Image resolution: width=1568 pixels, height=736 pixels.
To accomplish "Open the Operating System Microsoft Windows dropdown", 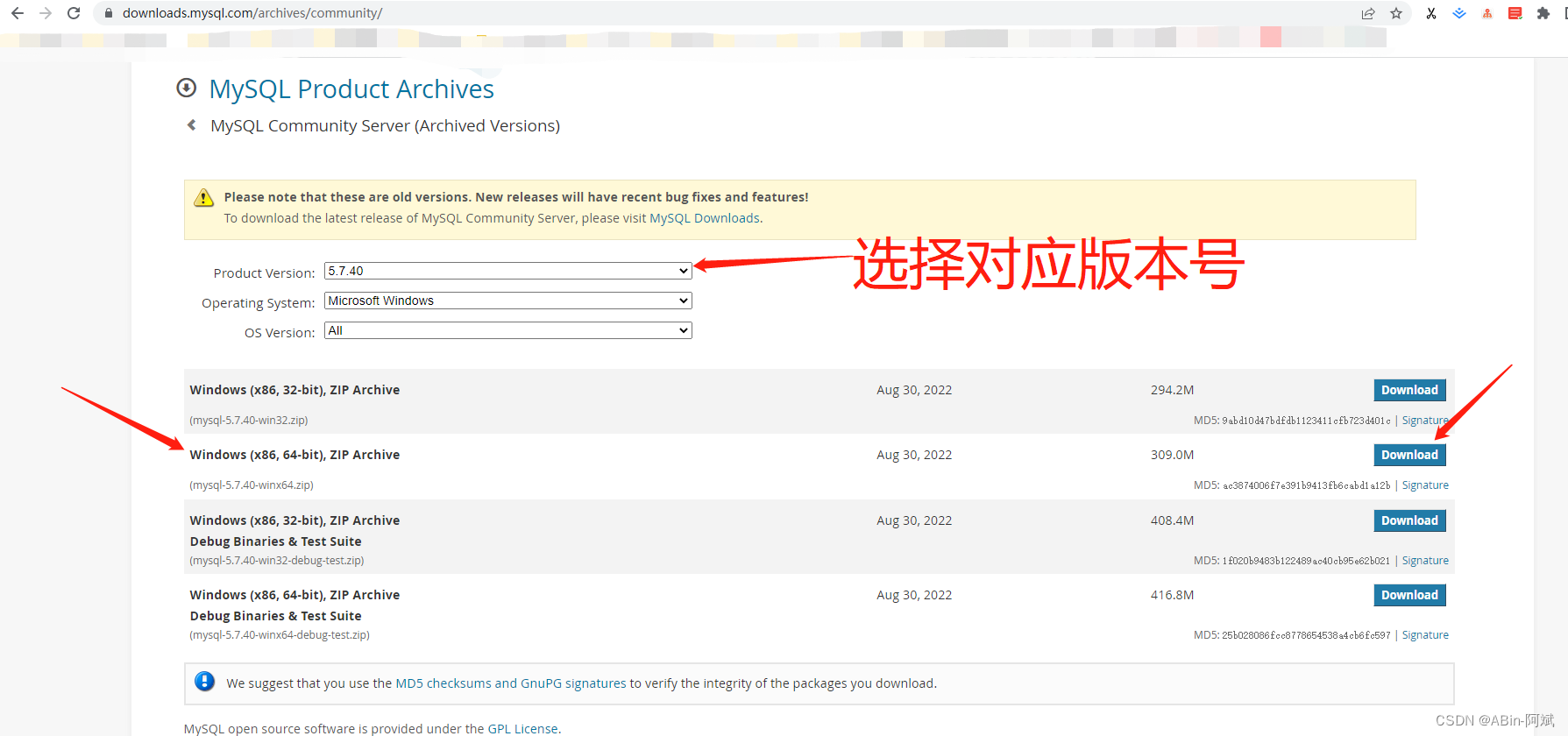I will 508,301.
